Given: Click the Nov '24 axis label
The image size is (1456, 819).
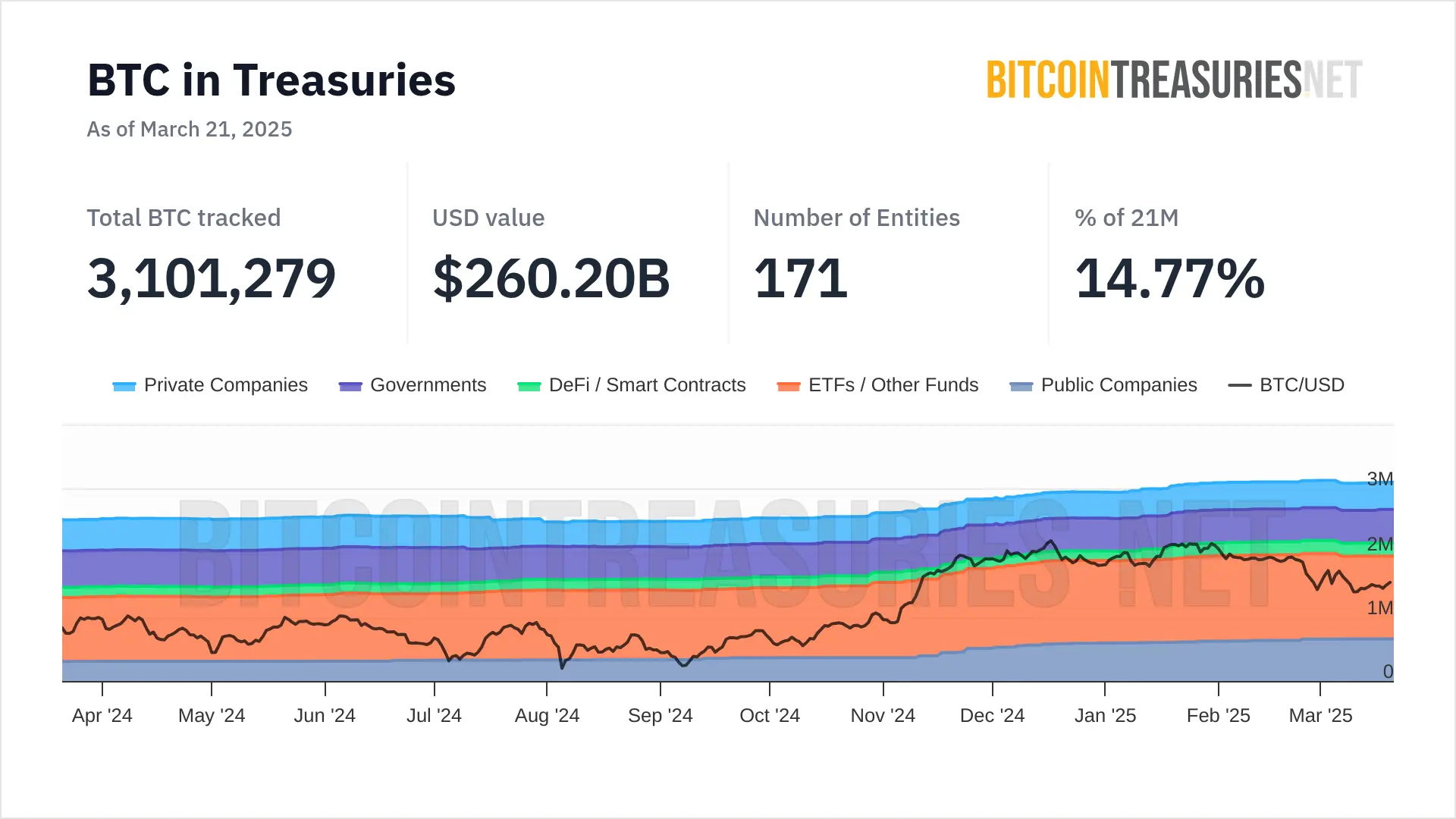Looking at the screenshot, I should click(883, 715).
